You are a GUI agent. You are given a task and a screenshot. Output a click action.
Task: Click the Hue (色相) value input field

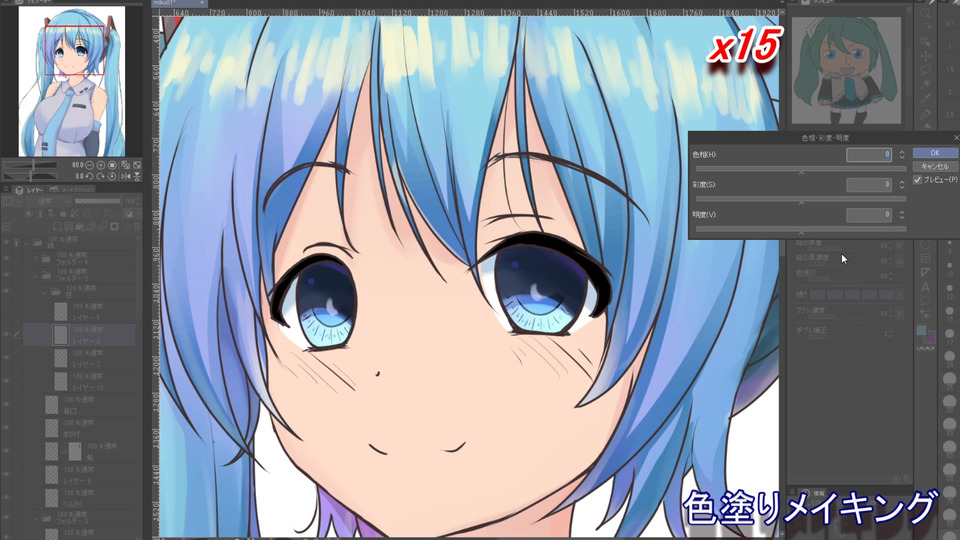click(869, 154)
